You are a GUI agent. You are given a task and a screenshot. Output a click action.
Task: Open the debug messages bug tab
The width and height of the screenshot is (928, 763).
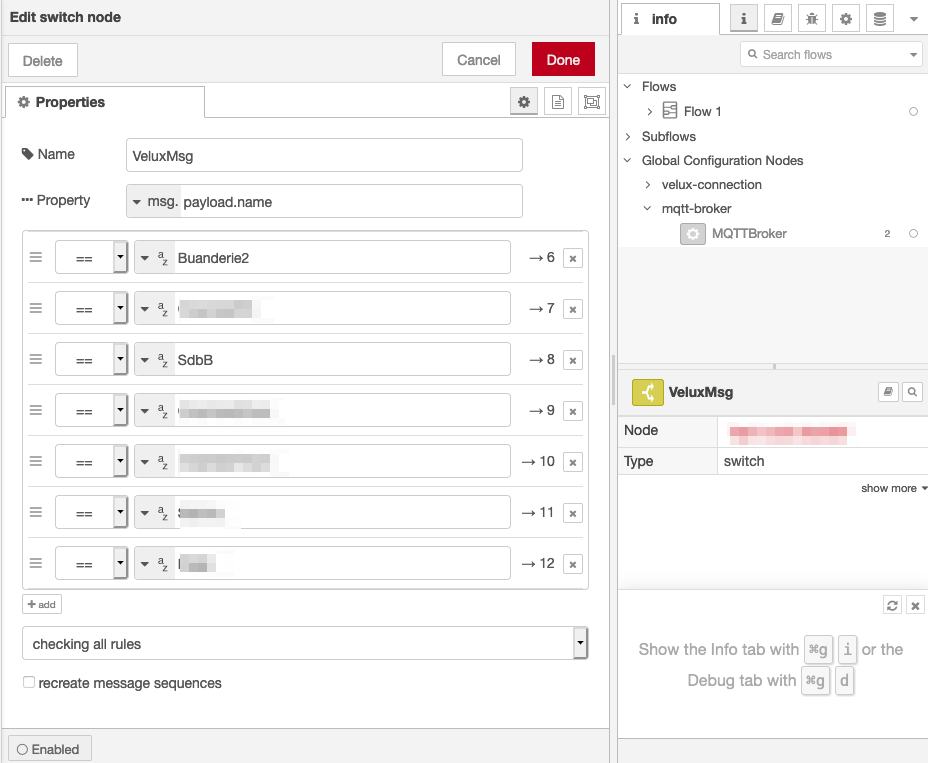pos(811,18)
